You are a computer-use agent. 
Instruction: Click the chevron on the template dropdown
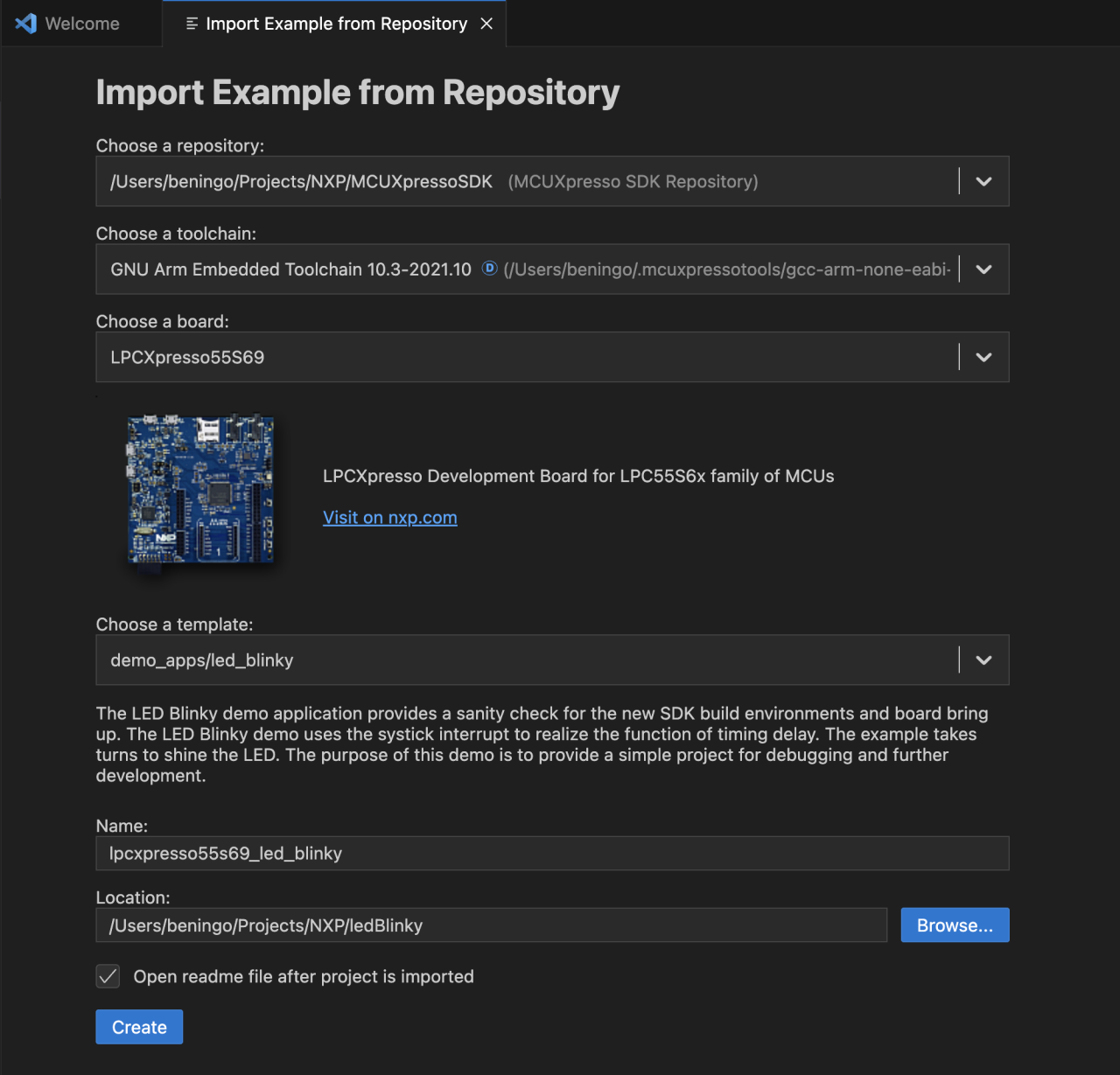(x=983, y=660)
